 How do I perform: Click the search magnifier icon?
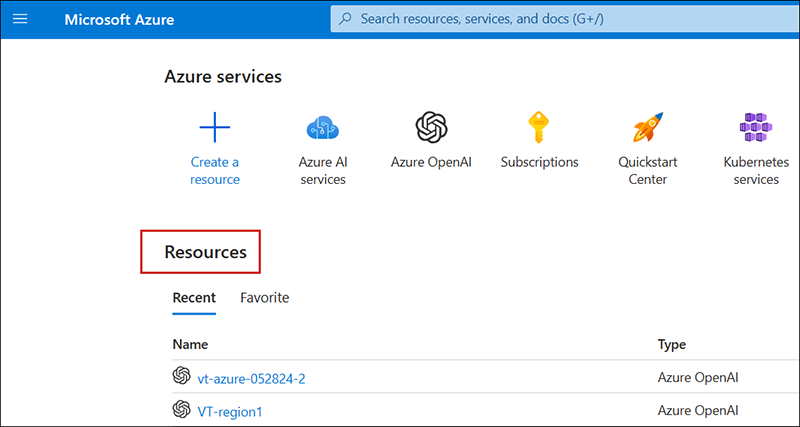pyautogui.click(x=346, y=19)
